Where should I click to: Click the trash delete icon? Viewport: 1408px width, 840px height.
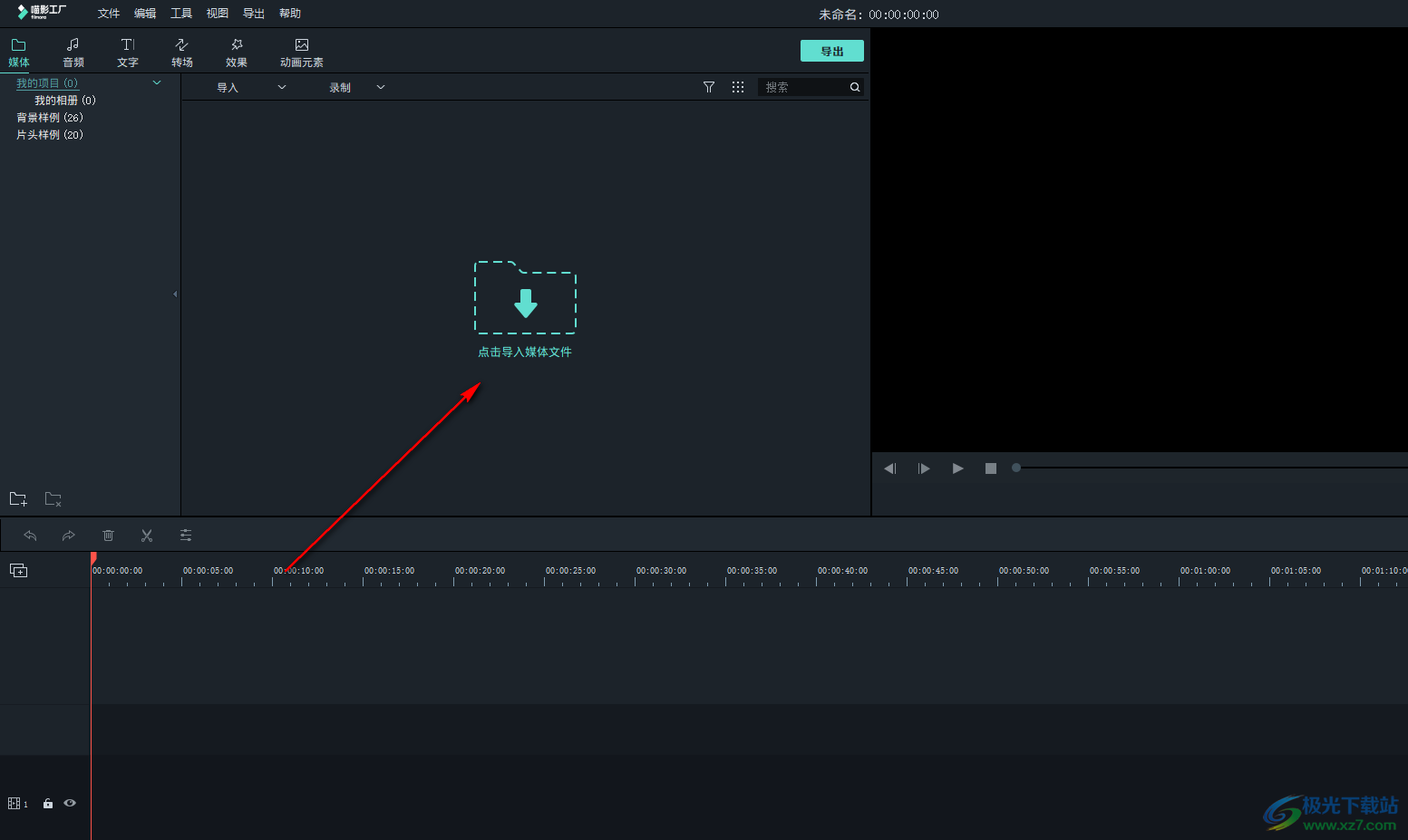108,536
